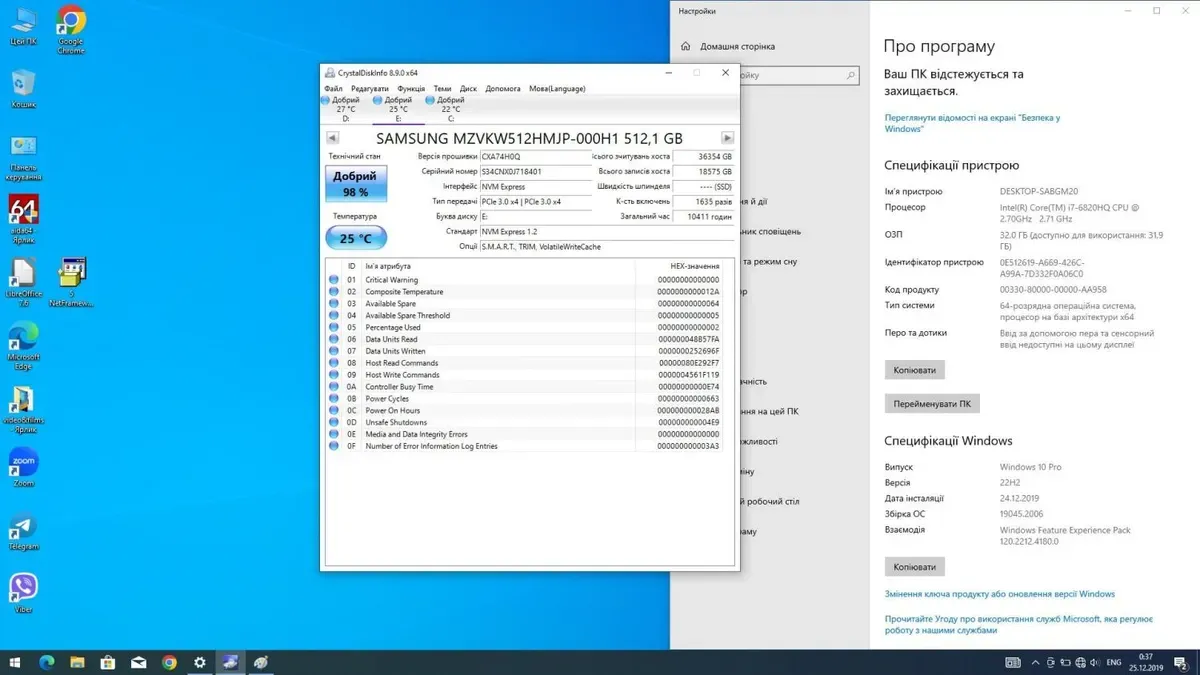Screen dimensions: 1200x675
Task: Go to the previous disk using left arrow
Action: [333, 138]
